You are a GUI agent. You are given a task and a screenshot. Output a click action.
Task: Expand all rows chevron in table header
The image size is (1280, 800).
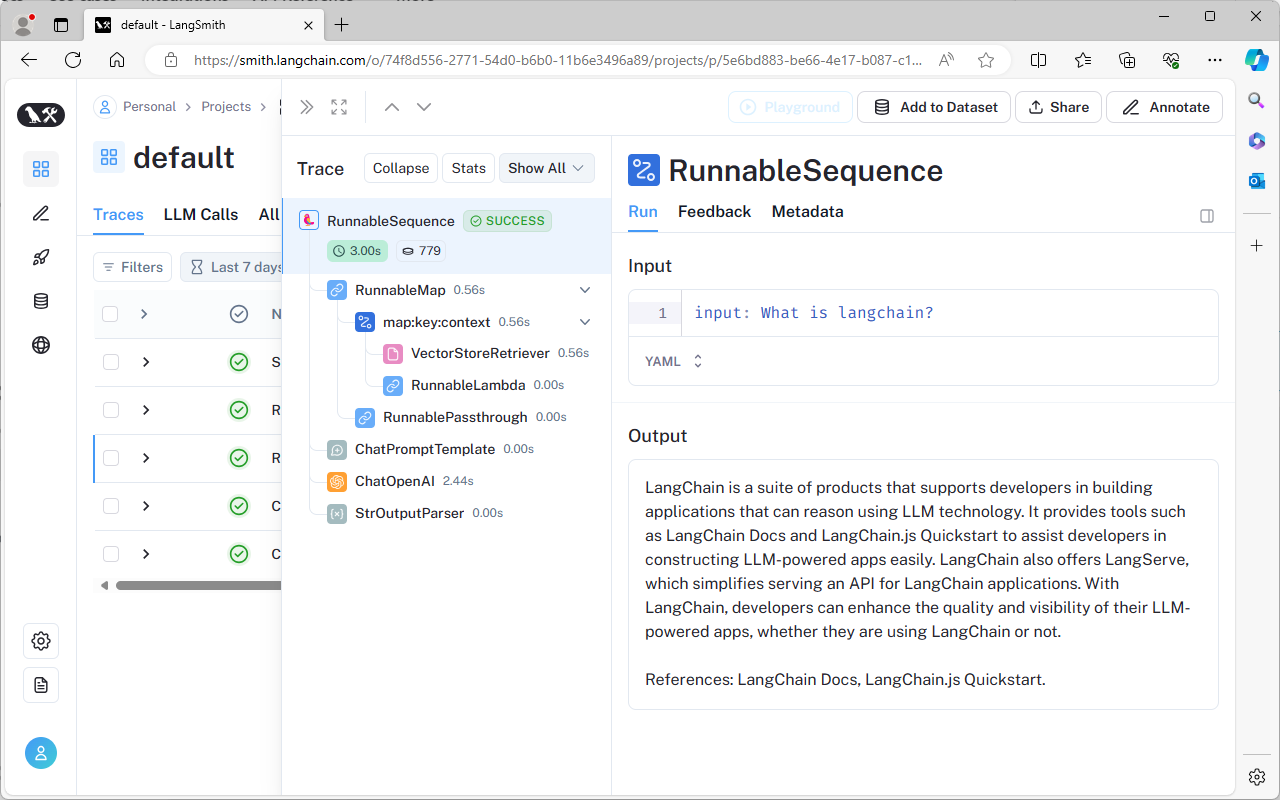tap(144, 314)
